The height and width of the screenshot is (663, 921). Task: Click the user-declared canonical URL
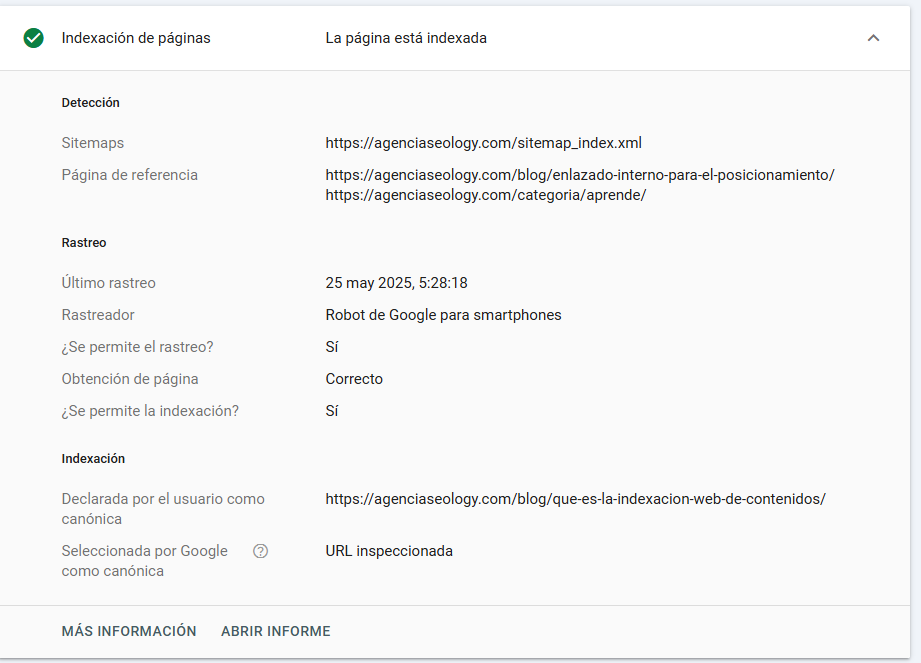[575, 499]
